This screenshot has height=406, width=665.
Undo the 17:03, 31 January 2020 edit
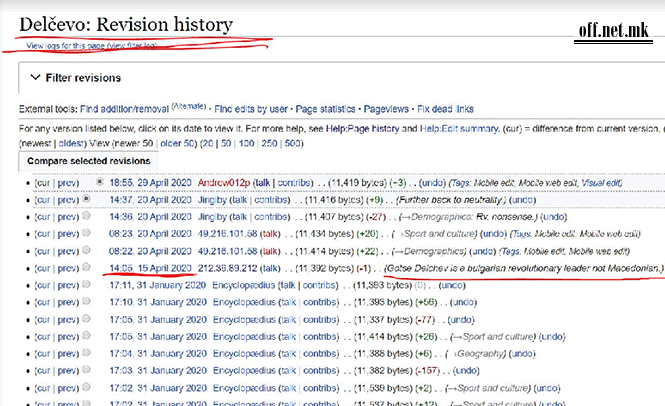point(466,370)
